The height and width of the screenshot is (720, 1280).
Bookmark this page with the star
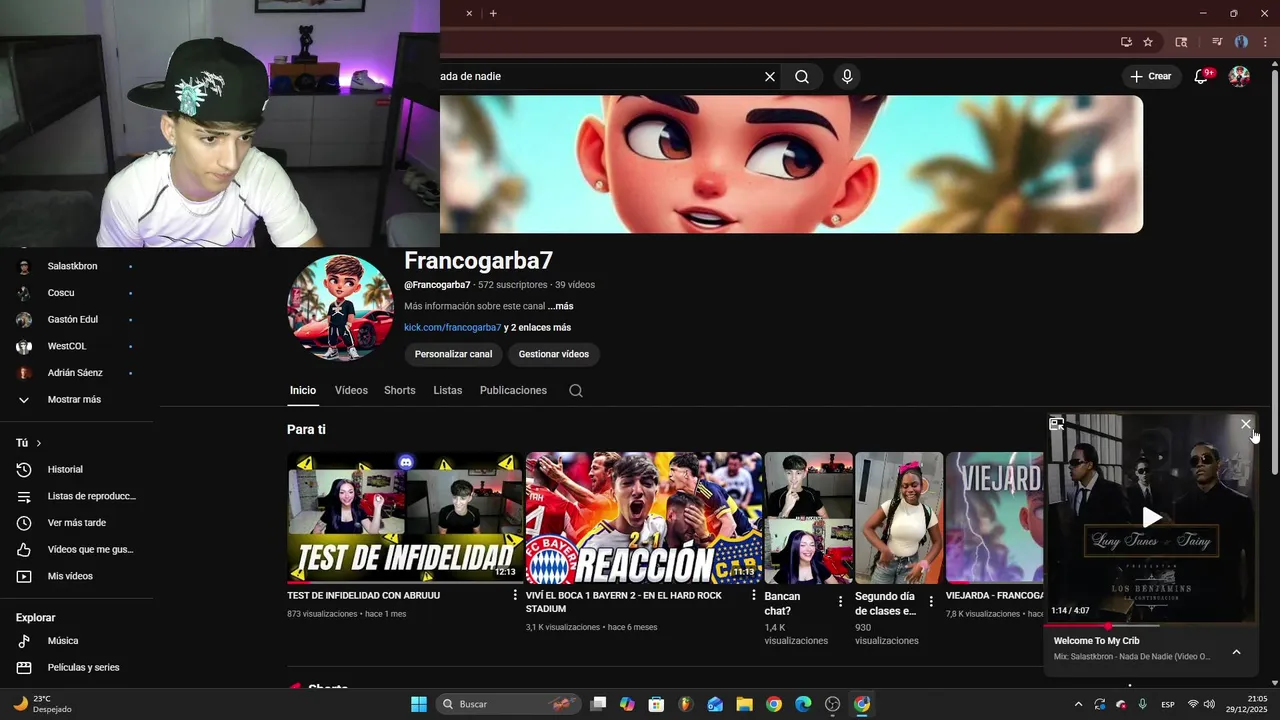[x=1148, y=42]
